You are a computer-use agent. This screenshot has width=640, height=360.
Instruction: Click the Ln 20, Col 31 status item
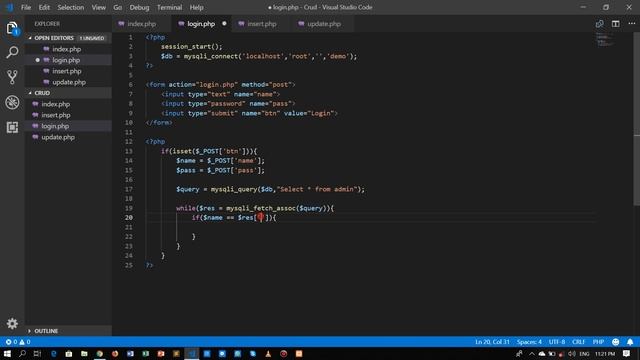(x=492, y=342)
